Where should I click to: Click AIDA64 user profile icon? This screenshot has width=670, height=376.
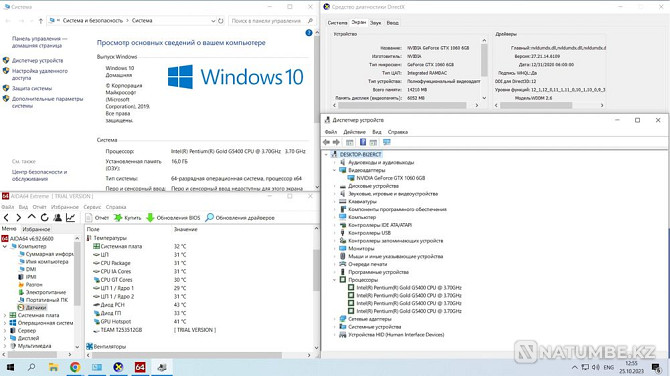pos(57,217)
